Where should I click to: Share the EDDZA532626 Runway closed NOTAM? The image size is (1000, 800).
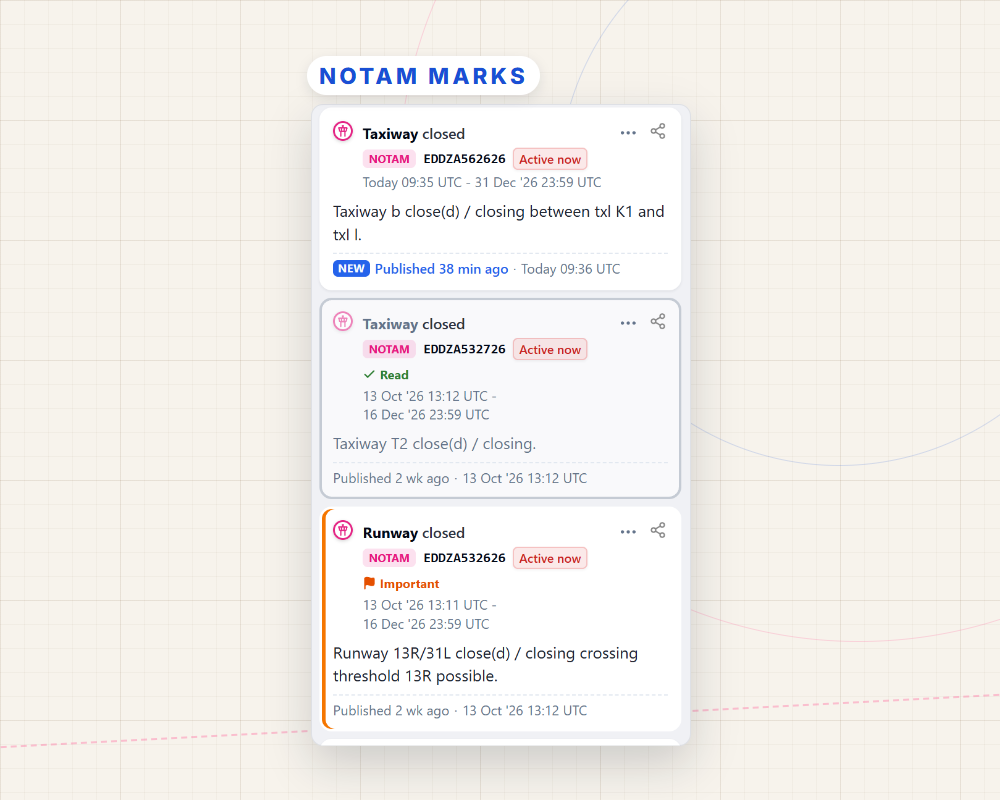coord(658,530)
